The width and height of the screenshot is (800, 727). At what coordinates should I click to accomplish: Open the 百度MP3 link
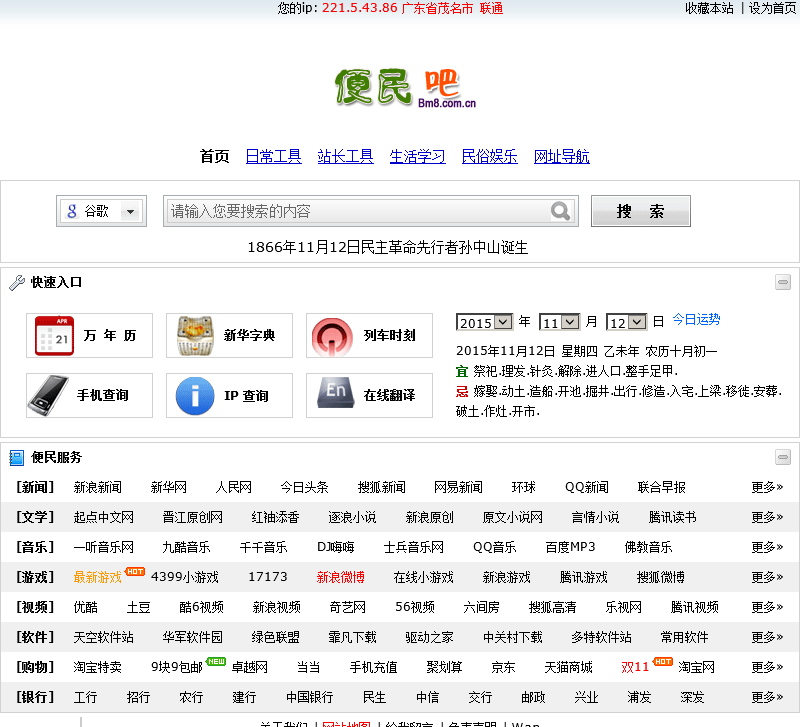click(x=570, y=547)
